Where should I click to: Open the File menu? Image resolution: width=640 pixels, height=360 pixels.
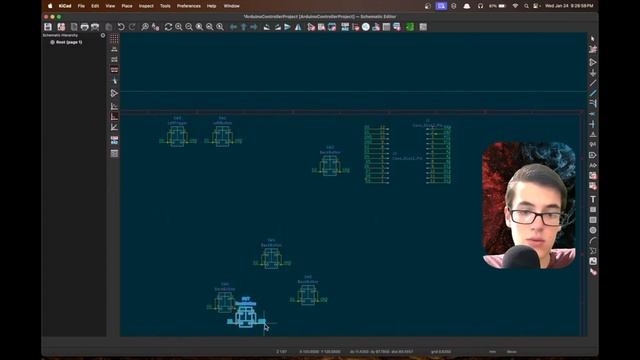pyautogui.click(x=81, y=6)
